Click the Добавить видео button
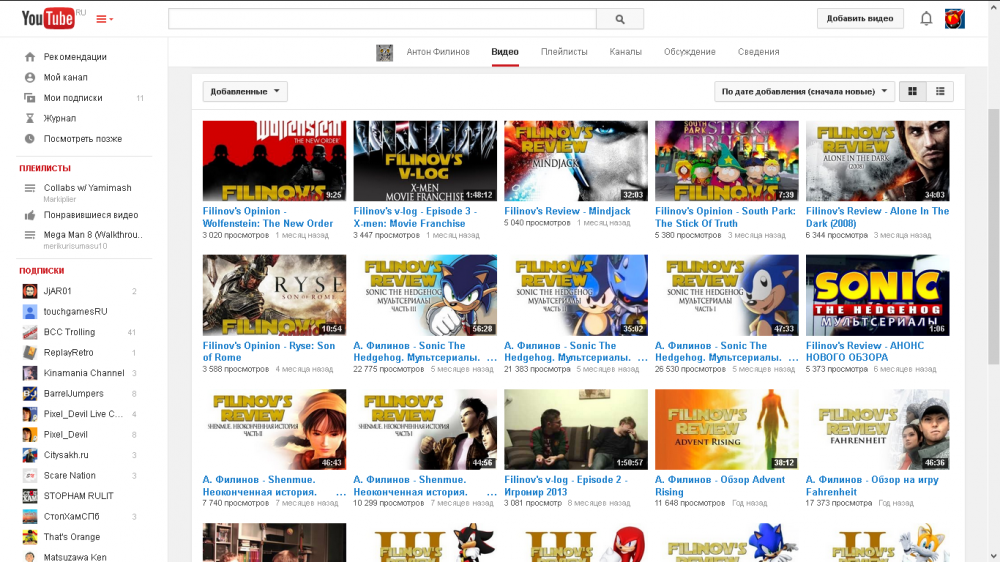This screenshot has height=562, width=1000. (x=860, y=18)
